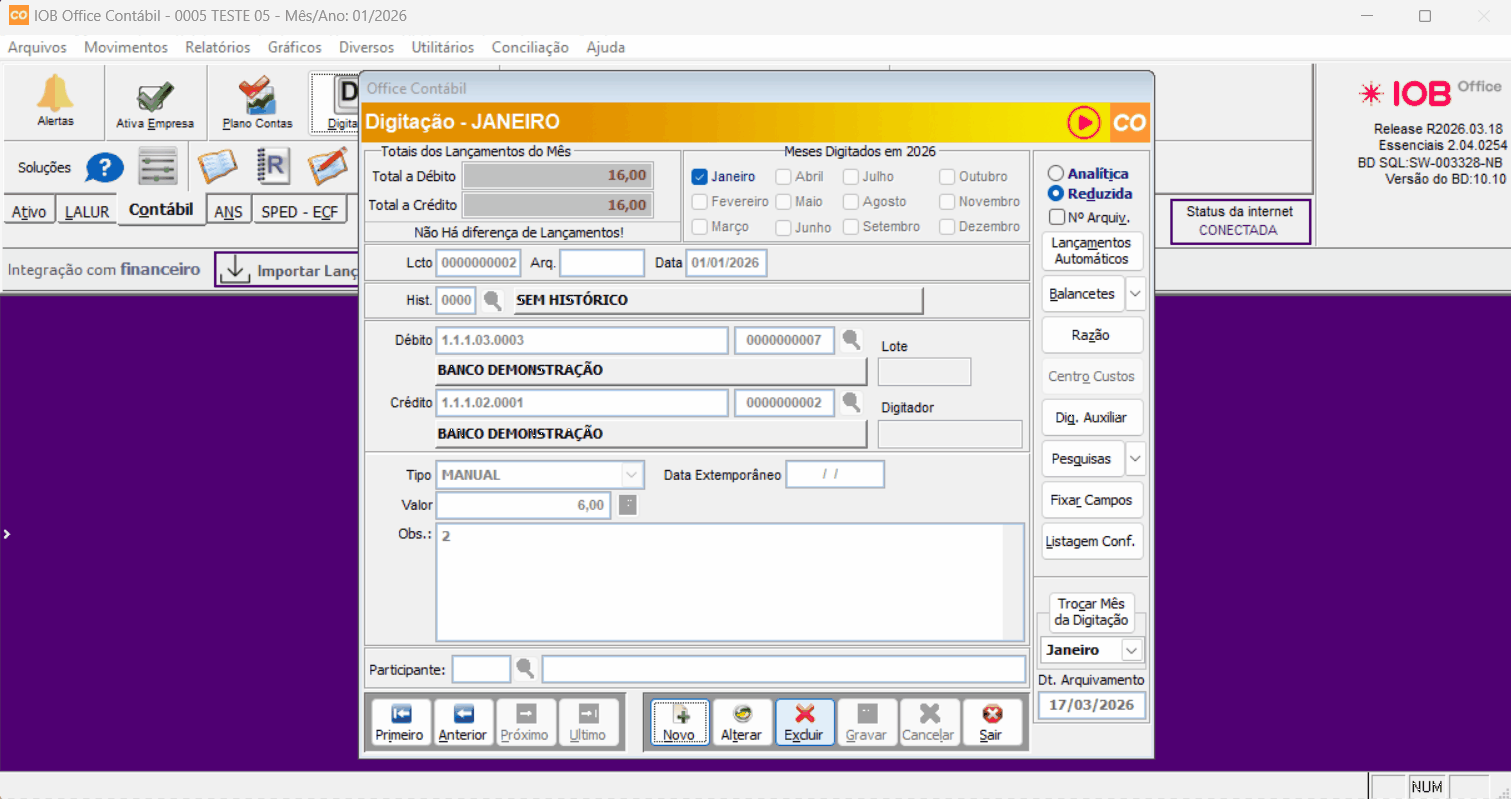Enable the Nº Arquiv. checkbox
Image resolution: width=1511 pixels, height=799 pixels.
[x=1056, y=217]
